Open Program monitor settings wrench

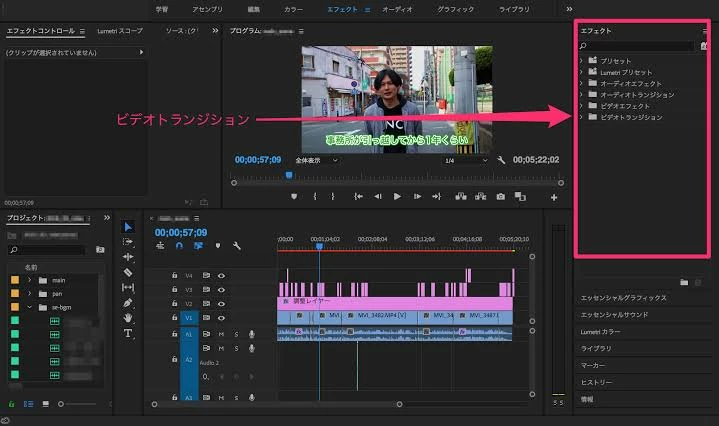(x=501, y=160)
